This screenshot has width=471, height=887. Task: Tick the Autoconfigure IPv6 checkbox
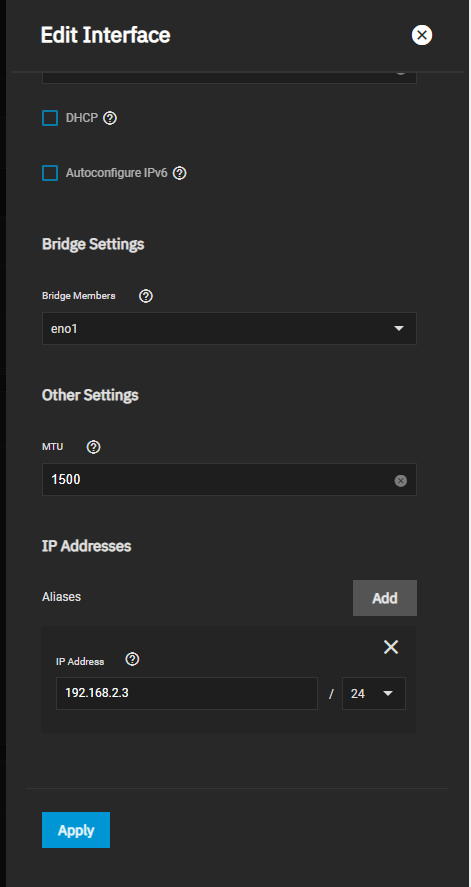[x=50, y=173]
